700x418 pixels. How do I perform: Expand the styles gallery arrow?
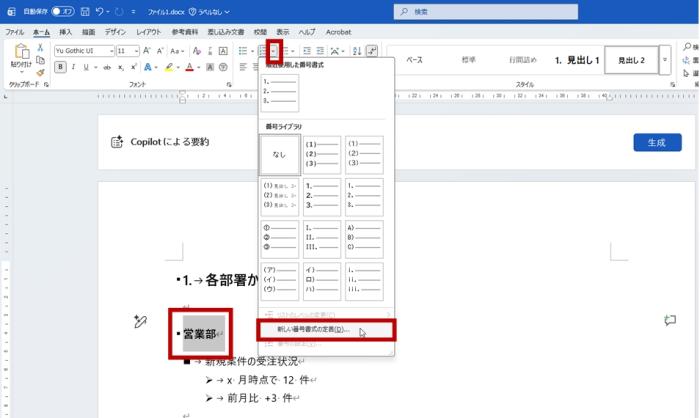coord(666,61)
